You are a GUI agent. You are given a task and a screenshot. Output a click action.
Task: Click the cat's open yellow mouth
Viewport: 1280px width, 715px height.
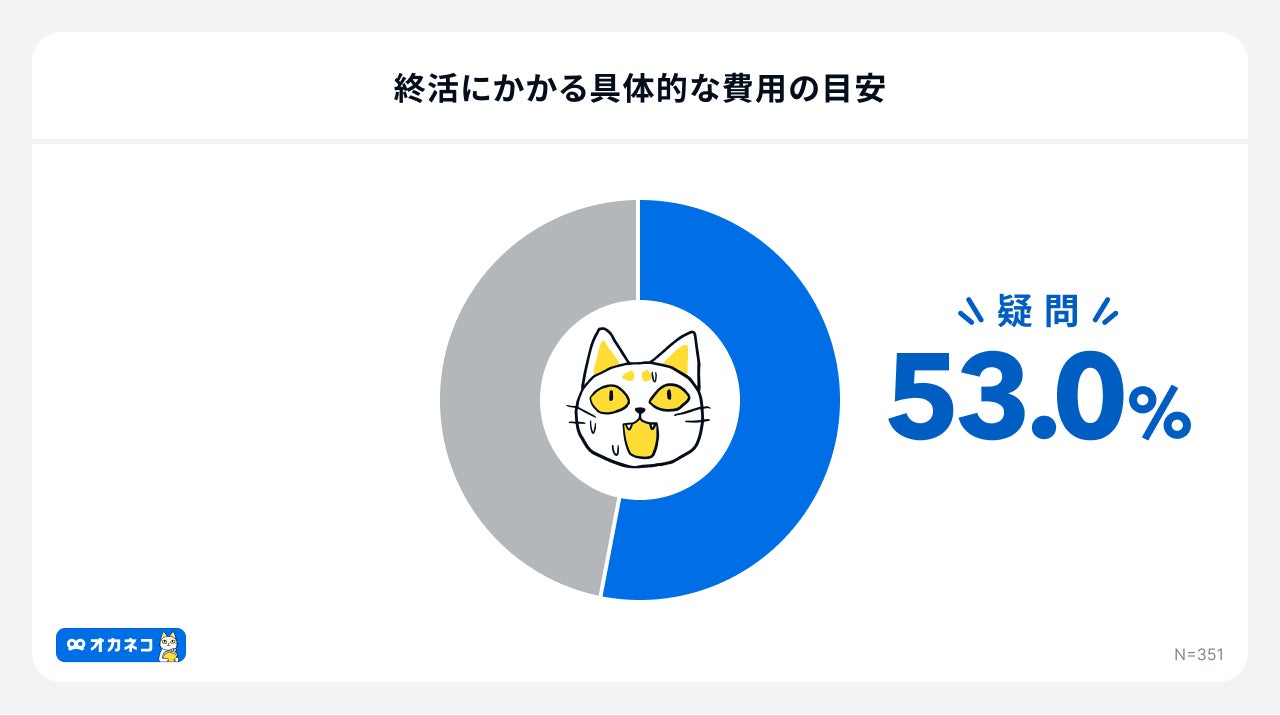(640, 439)
